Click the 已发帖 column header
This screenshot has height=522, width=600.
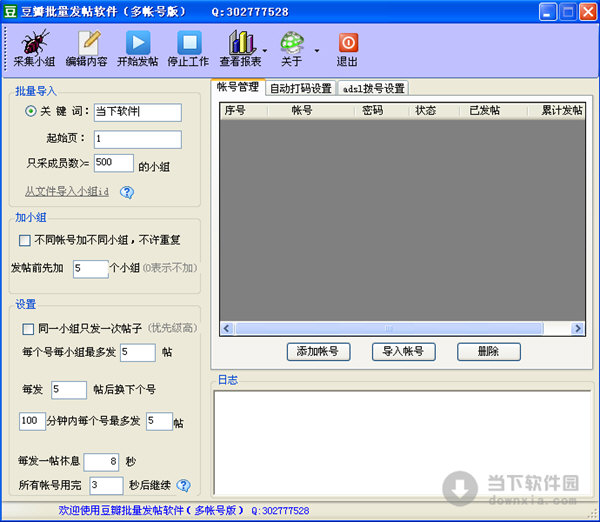(493, 111)
